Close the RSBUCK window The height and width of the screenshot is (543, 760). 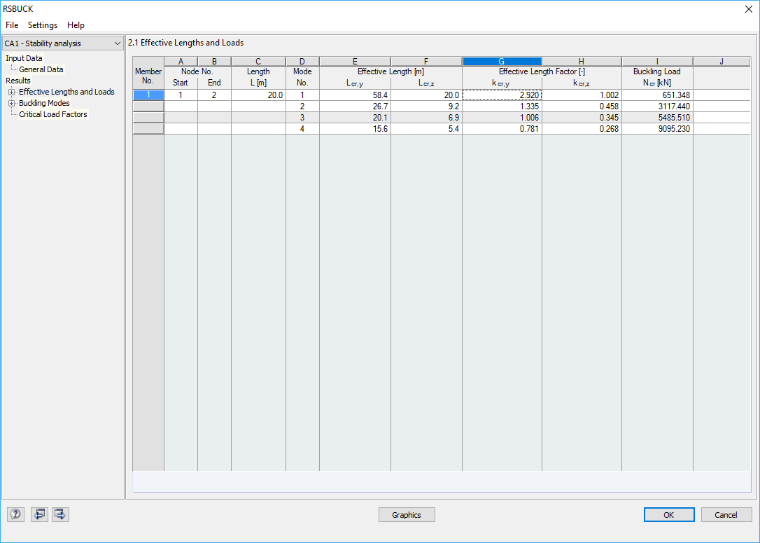pyautogui.click(x=748, y=9)
